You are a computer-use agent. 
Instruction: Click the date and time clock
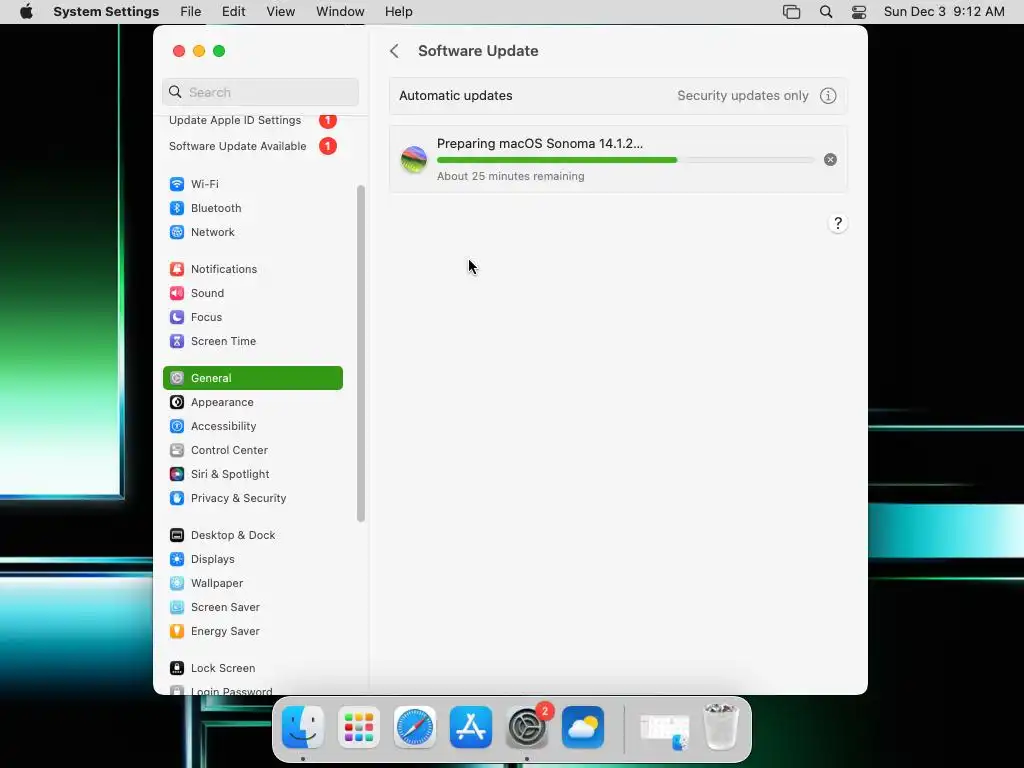coord(944,12)
